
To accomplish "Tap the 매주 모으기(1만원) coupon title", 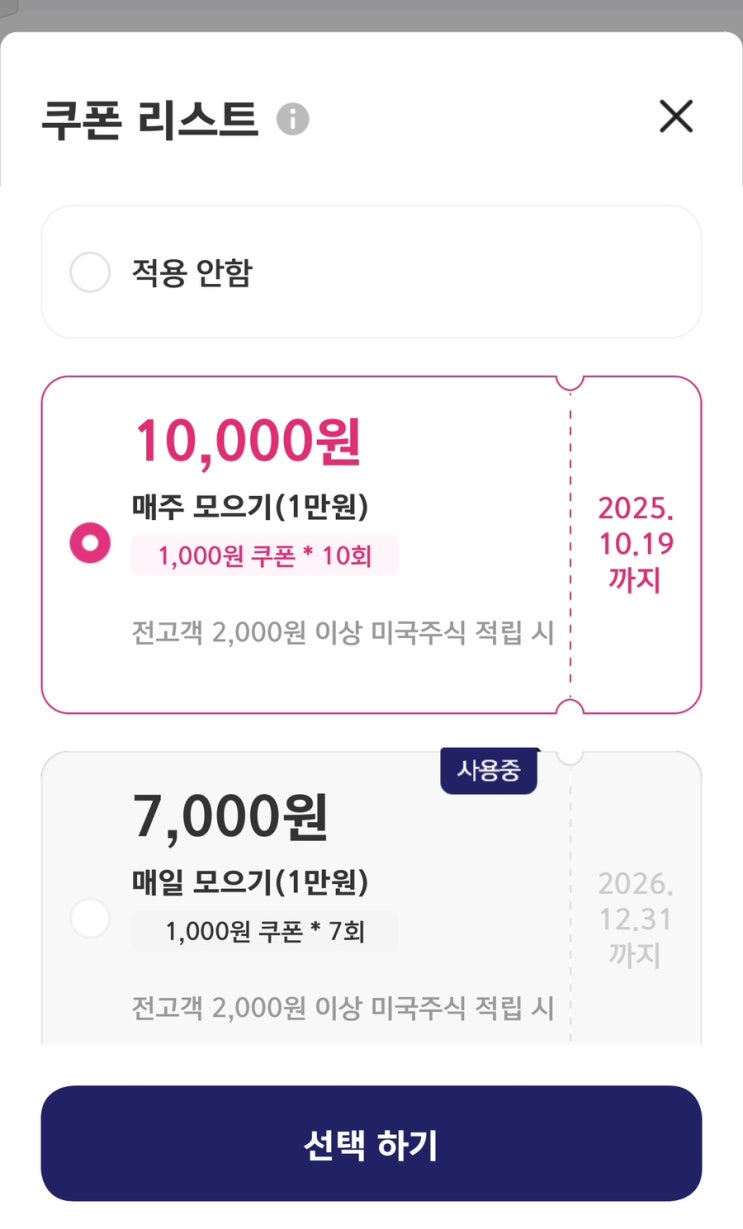I will coord(250,508).
